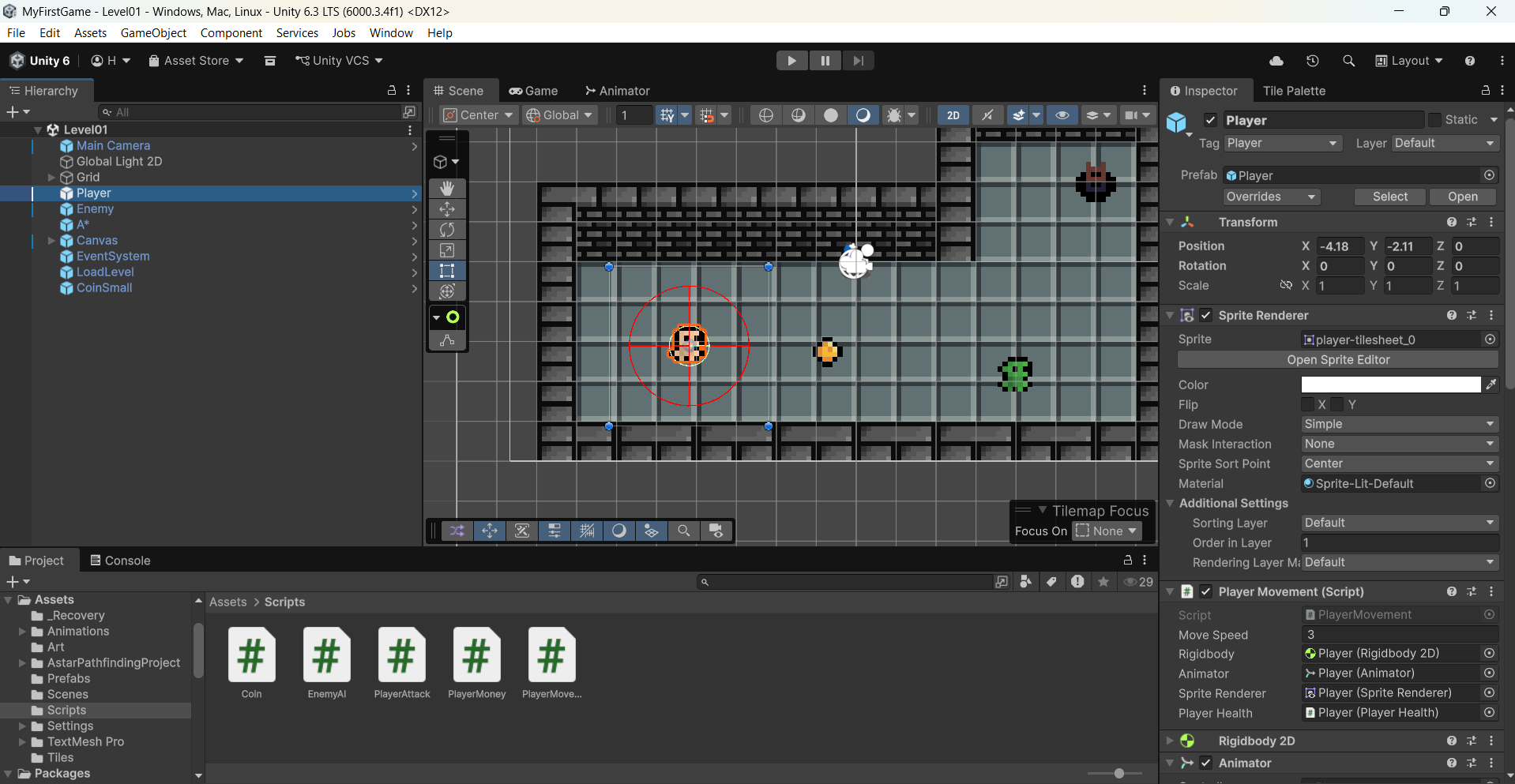Select the Scale tool
The image size is (1515, 784).
447,250
